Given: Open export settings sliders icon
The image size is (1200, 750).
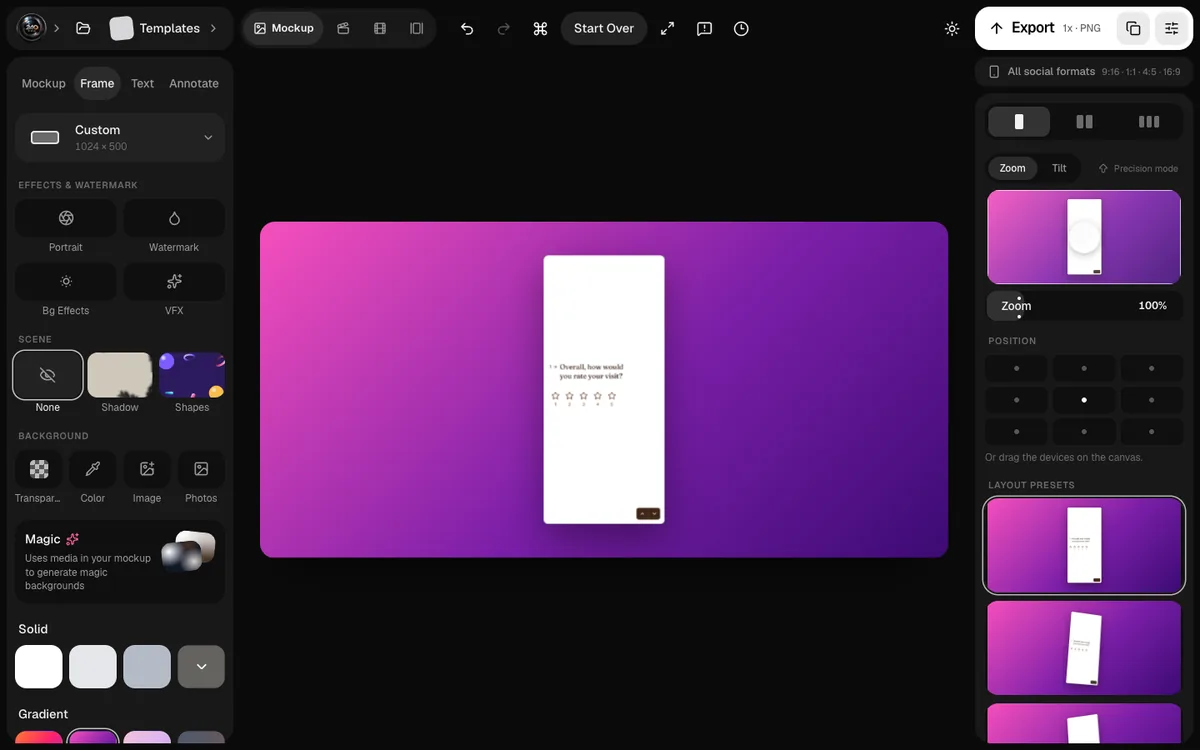Looking at the screenshot, I should pos(1172,28).
